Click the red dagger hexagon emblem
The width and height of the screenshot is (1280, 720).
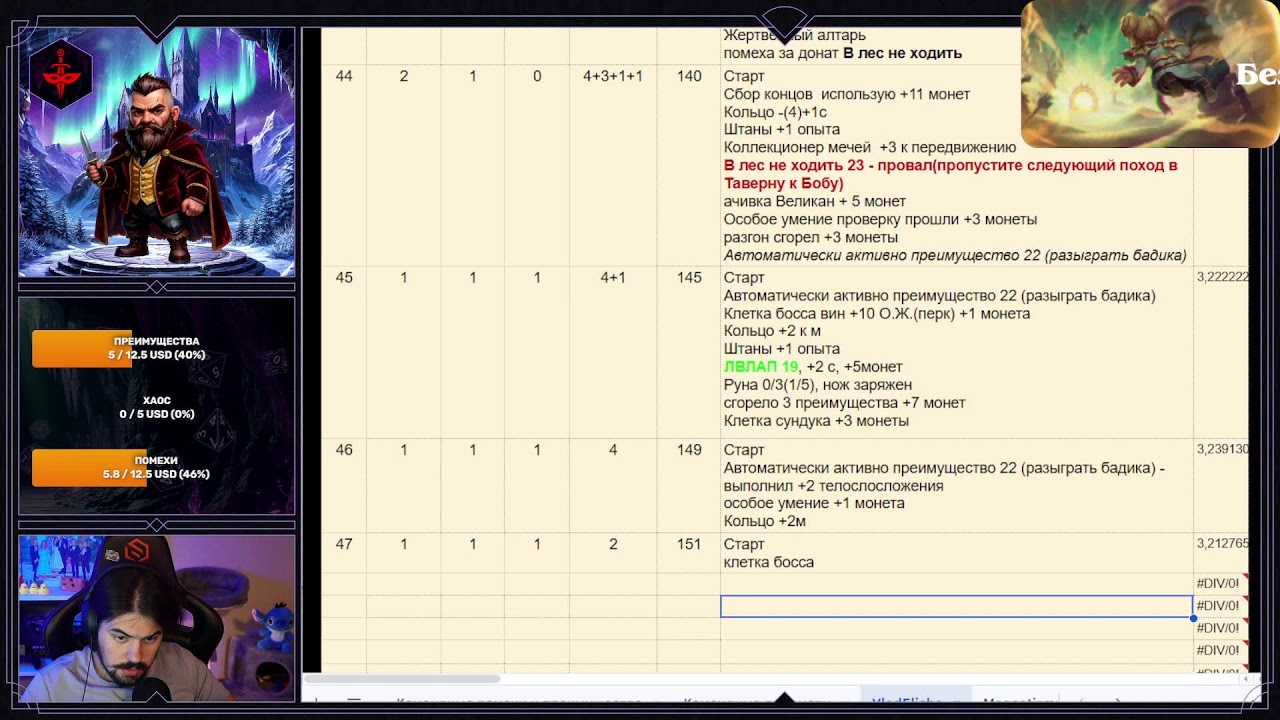pyautogui.click(x=61, y=75)
